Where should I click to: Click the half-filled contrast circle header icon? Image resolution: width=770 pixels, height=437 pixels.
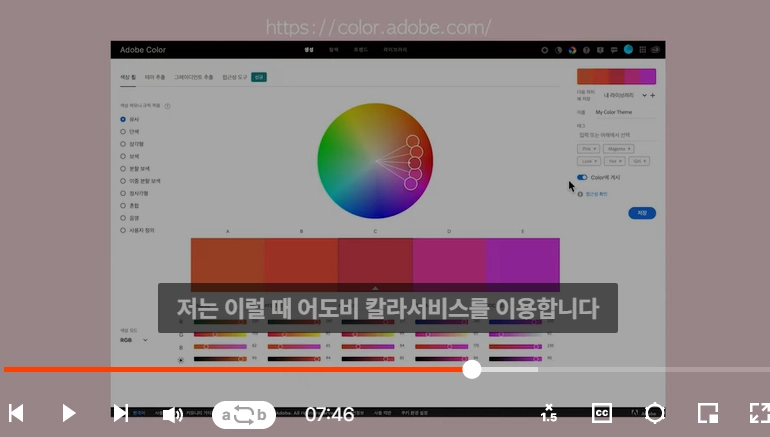coord(558,50)
